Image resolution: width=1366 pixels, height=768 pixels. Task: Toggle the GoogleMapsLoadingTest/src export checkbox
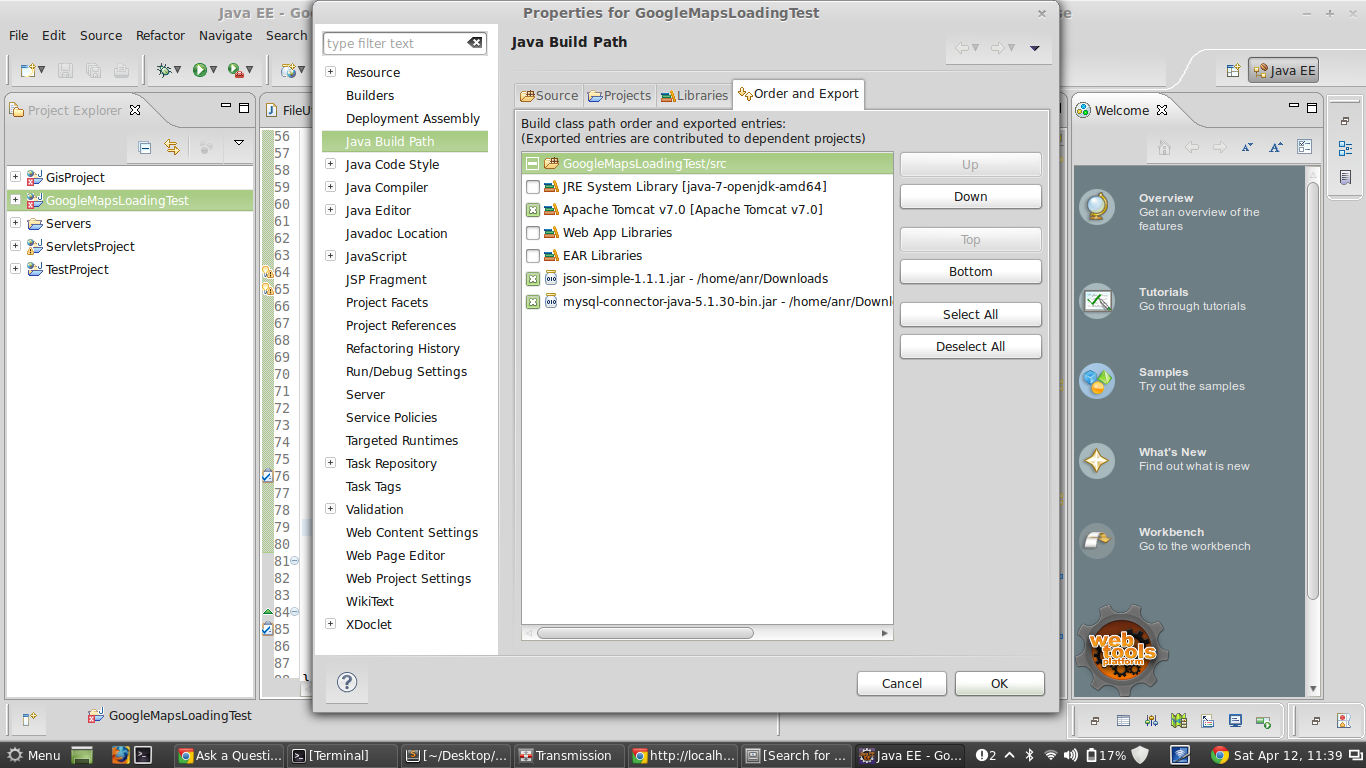533,164
